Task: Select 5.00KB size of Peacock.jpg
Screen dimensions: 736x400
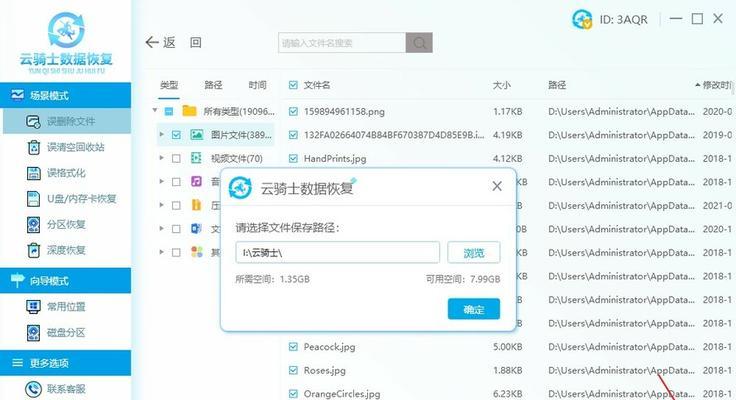Action: 507,347
